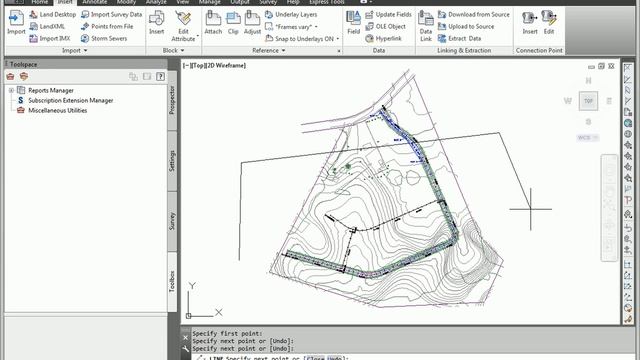Open Toolspace help question-mark button
Screen dimensions: 640x360
click(x=160, y=76)
